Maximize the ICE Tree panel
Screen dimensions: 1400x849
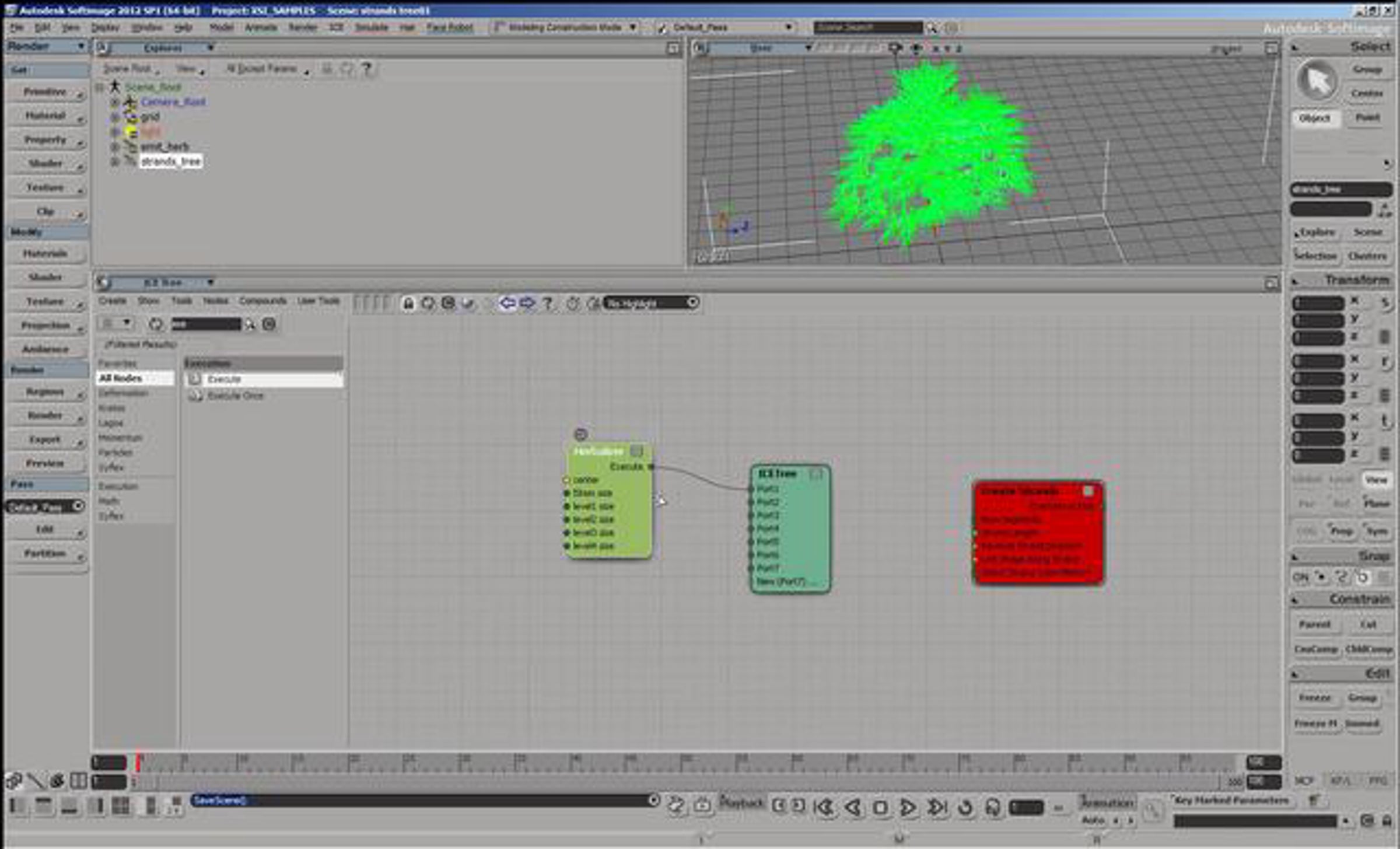(1272, 284)
